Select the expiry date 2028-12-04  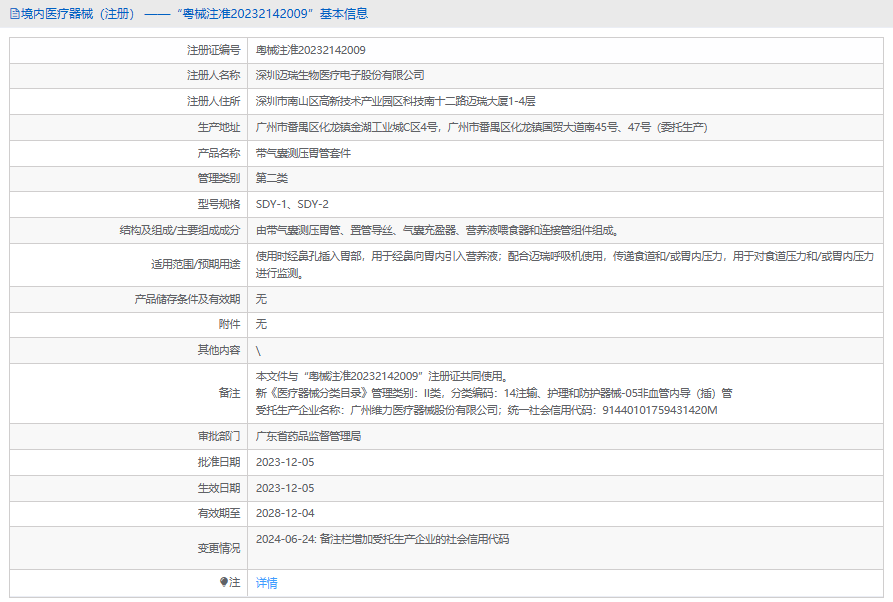(x=285, y=513)
